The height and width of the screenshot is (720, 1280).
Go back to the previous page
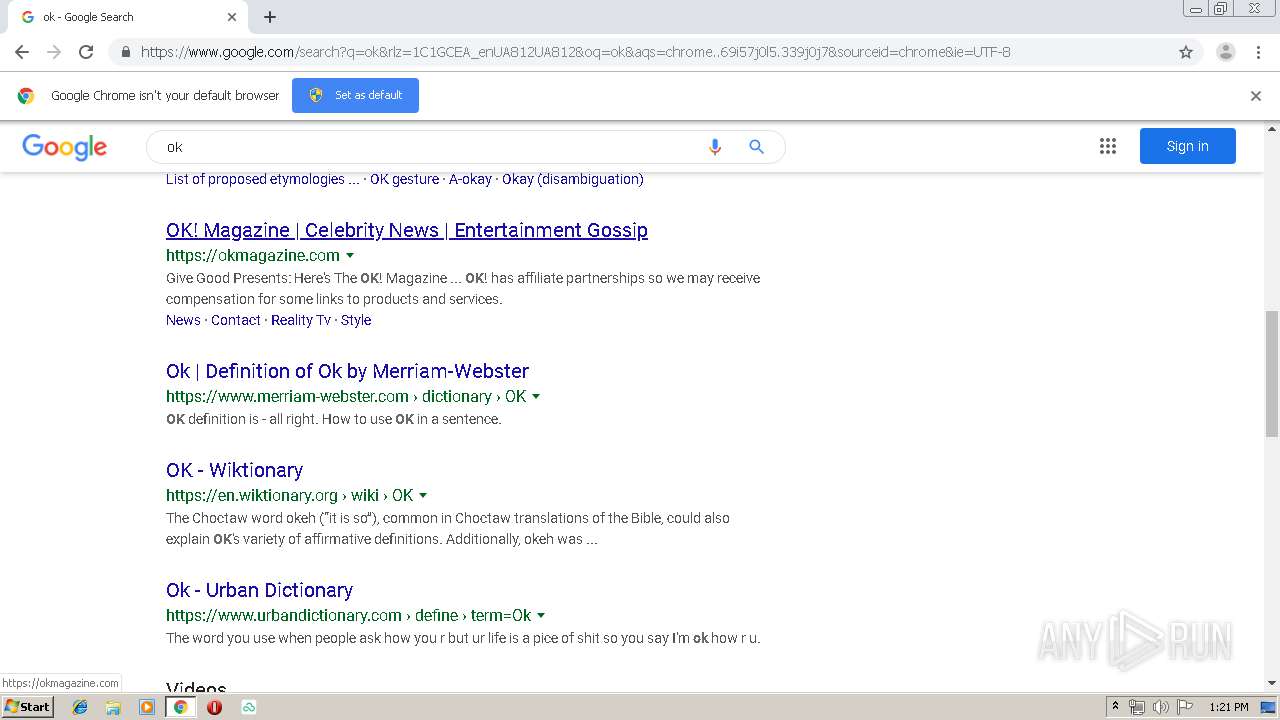coord(22,52)
